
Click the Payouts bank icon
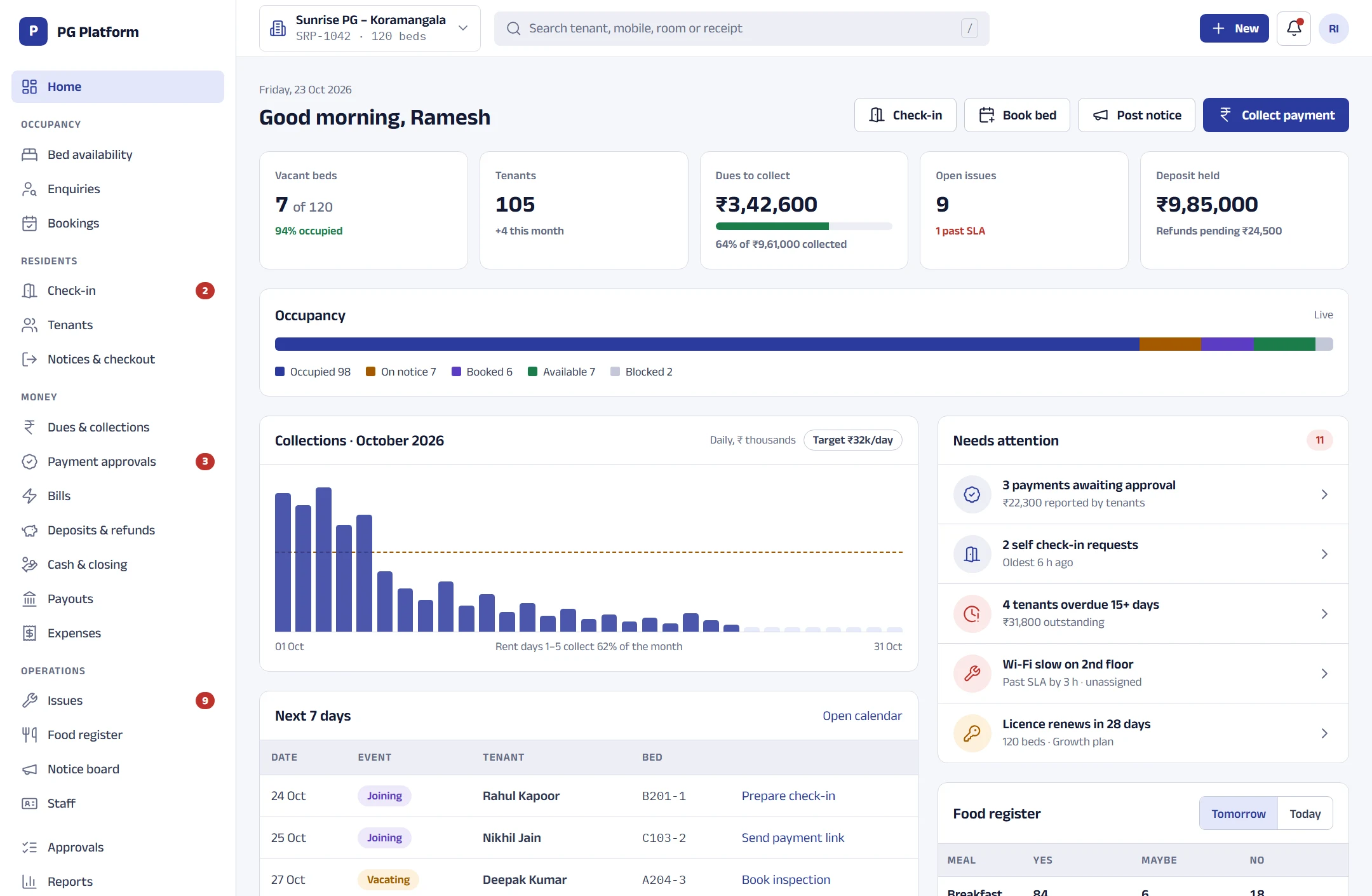[x=29, y=599]
